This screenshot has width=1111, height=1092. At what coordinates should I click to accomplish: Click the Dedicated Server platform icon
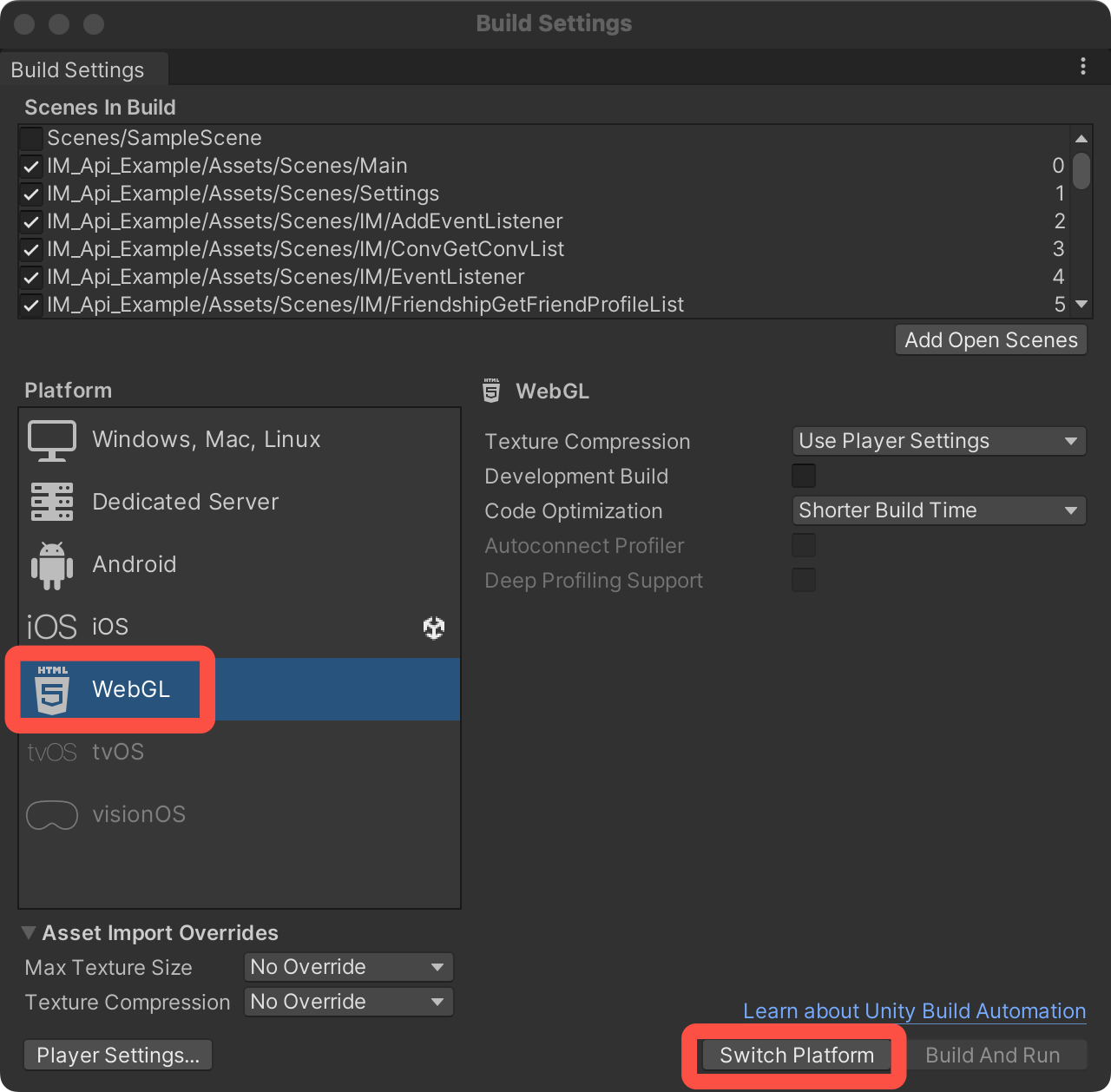click(x=52, y=503)
